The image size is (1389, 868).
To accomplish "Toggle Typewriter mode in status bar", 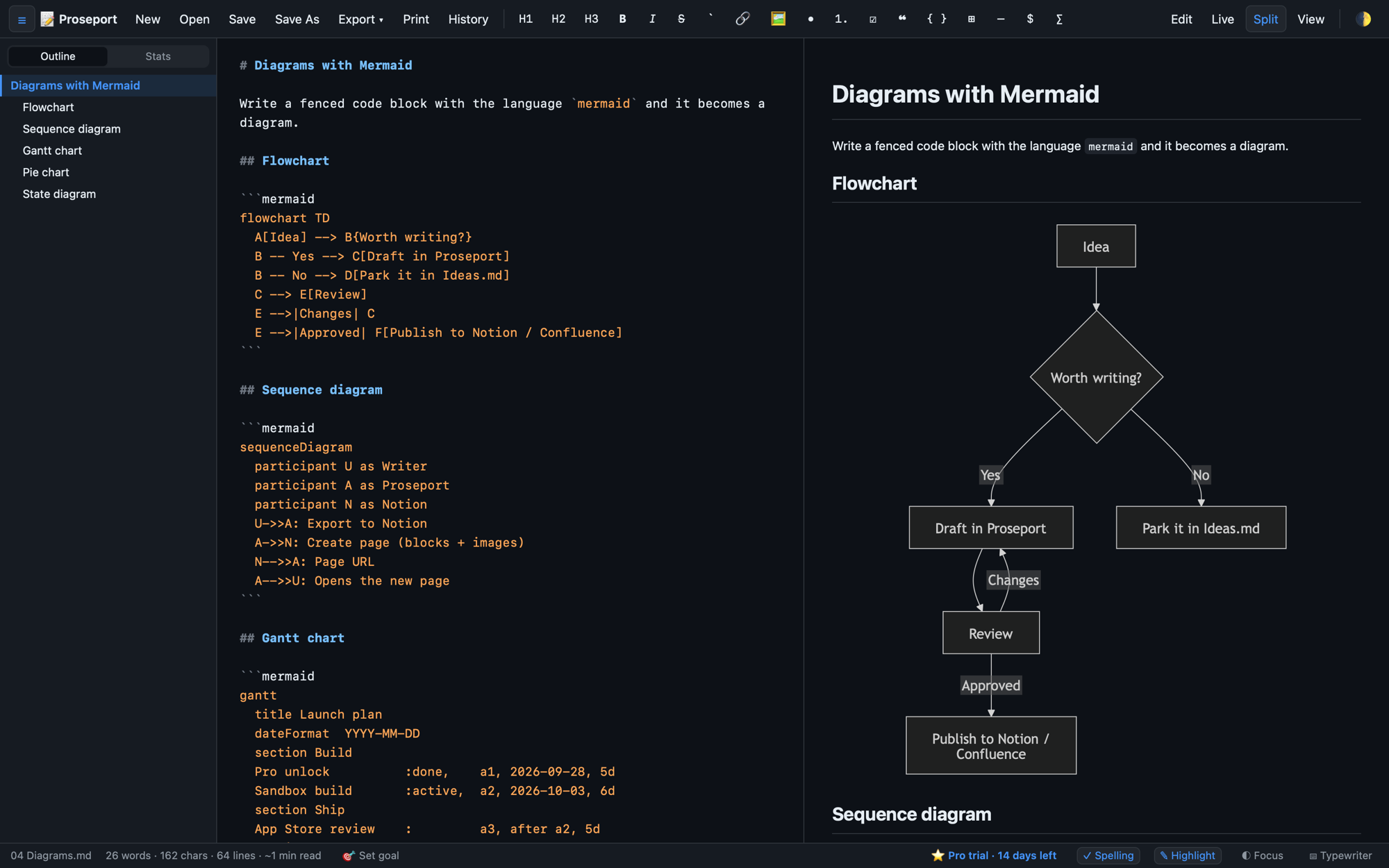I will [1340, 856].
